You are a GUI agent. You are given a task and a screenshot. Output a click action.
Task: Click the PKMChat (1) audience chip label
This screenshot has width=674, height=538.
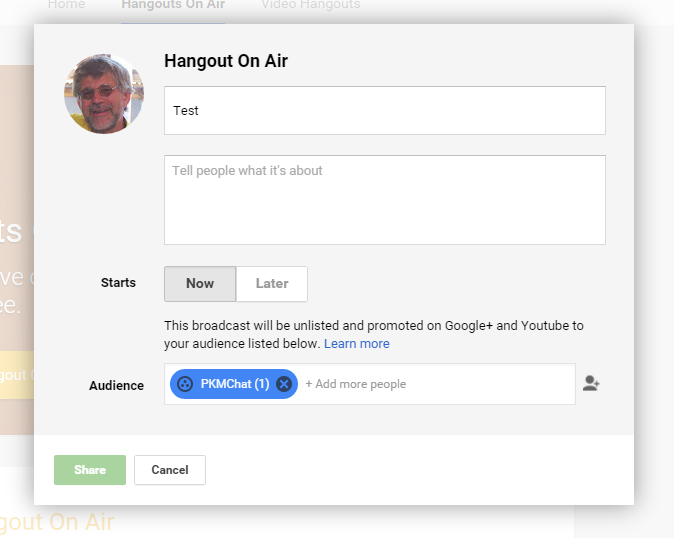coord(234,384)
